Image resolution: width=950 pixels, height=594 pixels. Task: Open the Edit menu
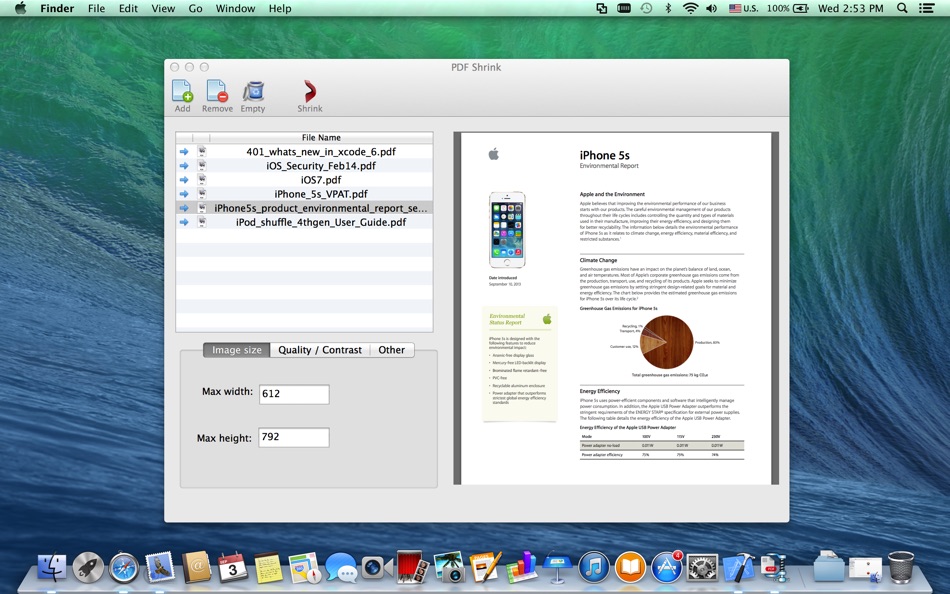128,8
